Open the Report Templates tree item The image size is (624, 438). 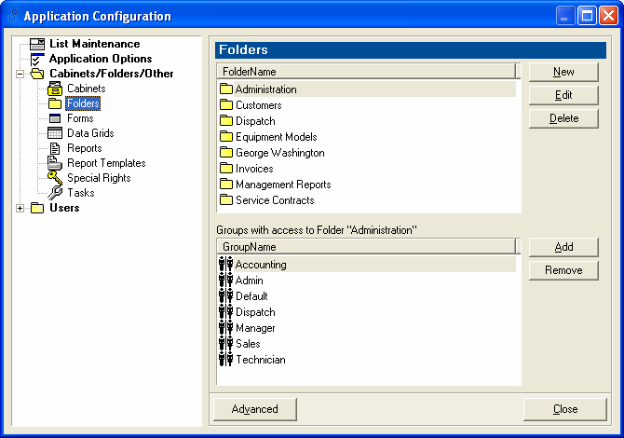tap(106, 163)
